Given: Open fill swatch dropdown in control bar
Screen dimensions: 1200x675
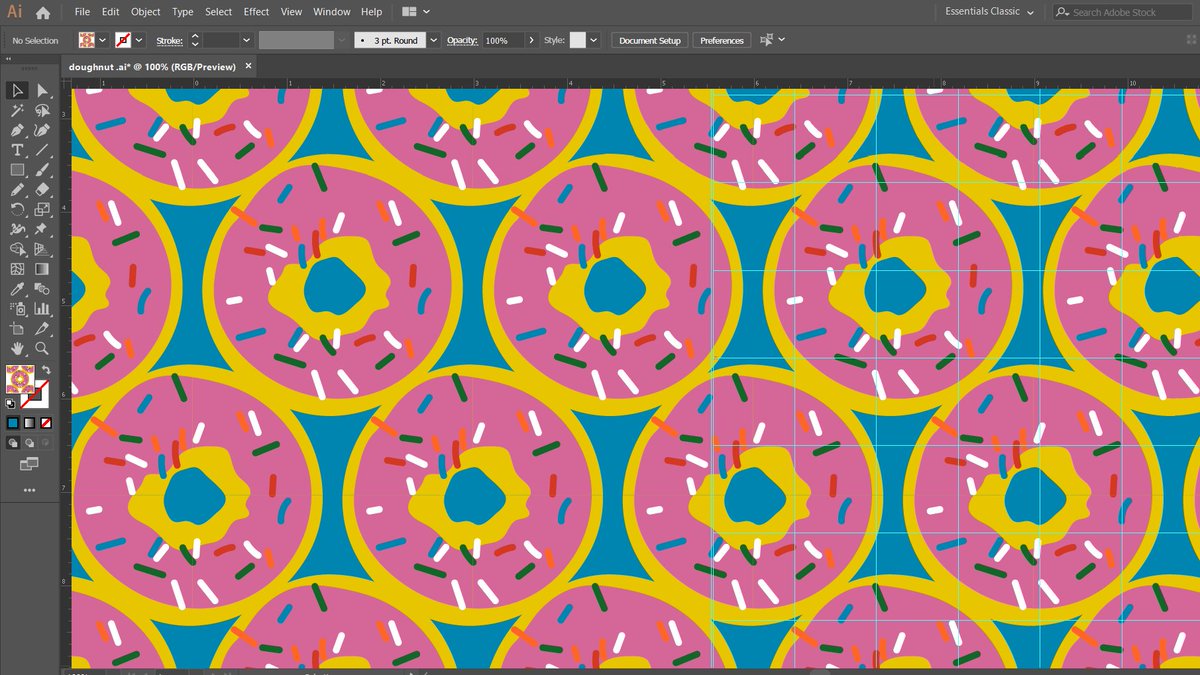Looking at the screenshot, I should (x=101, y=40).
